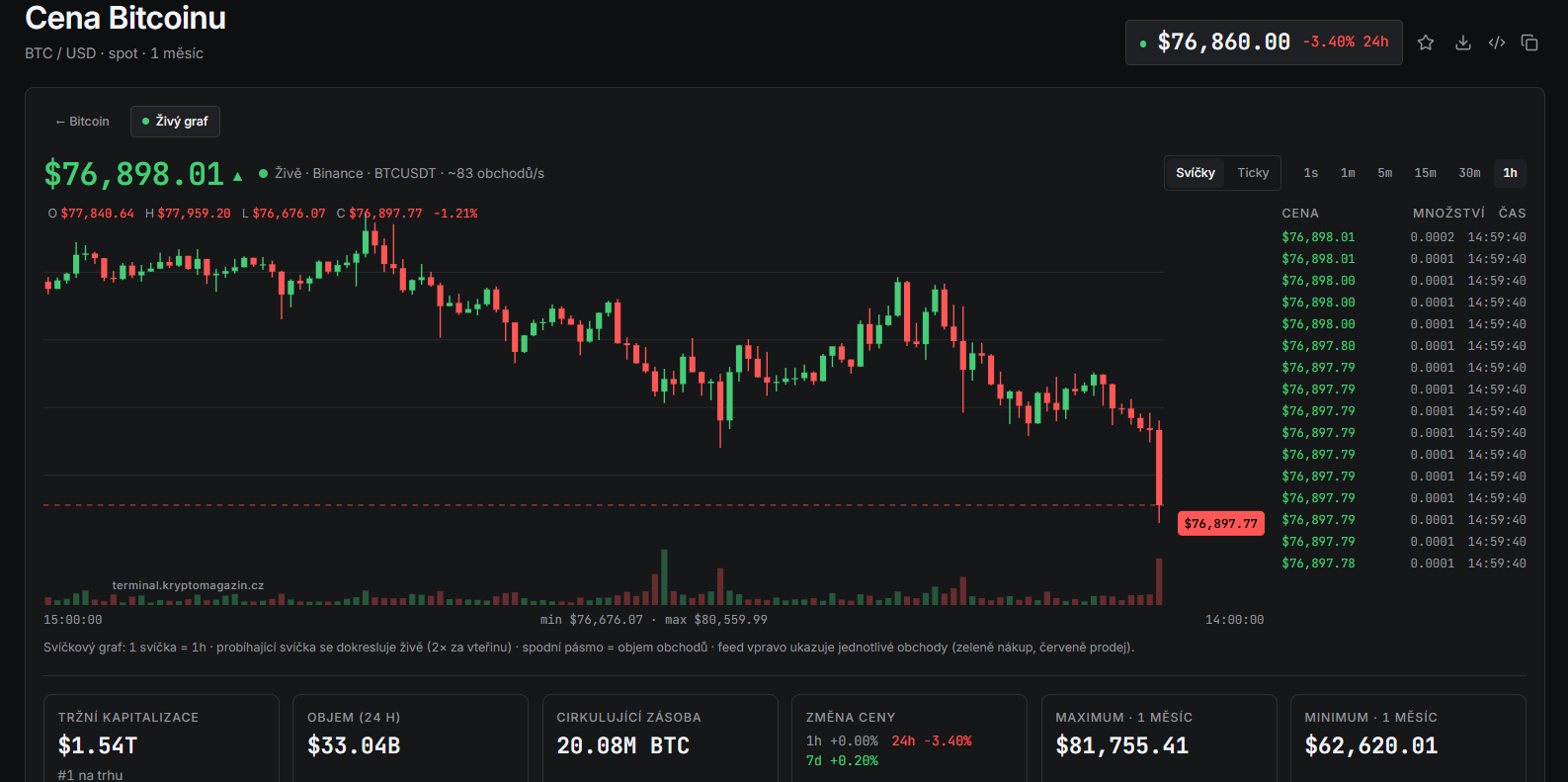Select the Živý graf tab

click(175, 122)
